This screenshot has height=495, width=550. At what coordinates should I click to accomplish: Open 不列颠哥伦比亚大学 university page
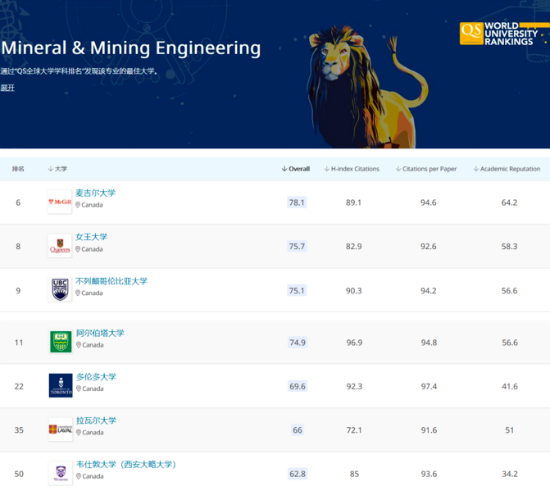tap(112, 281)
